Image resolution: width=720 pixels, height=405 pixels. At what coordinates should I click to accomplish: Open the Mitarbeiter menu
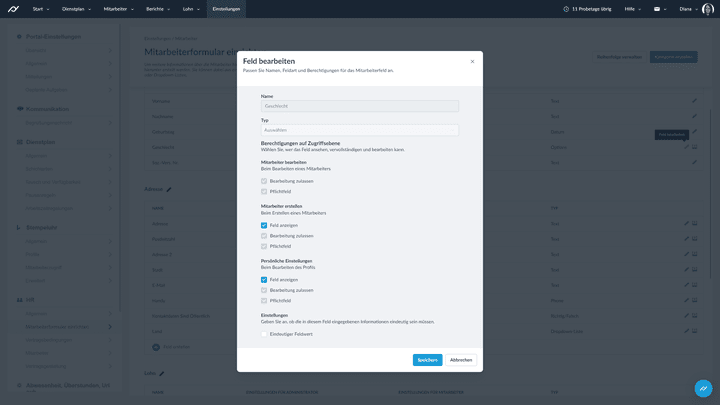118,9
